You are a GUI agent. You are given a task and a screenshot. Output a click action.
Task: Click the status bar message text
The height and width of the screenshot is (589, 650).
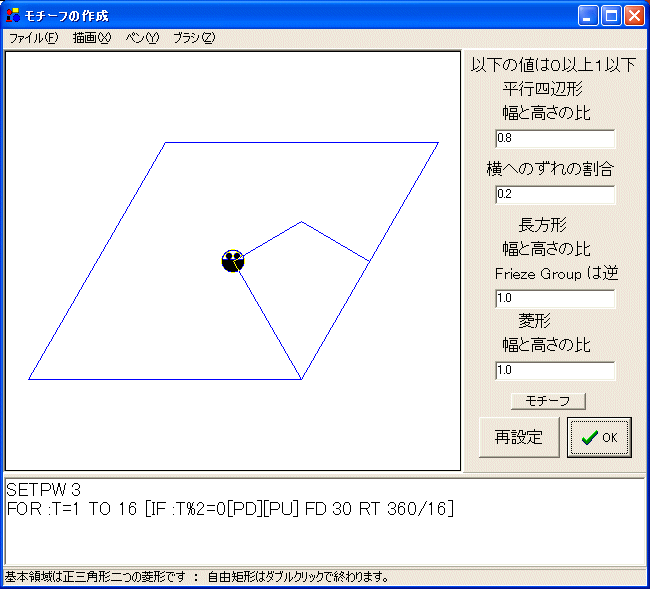coord(196,577)
